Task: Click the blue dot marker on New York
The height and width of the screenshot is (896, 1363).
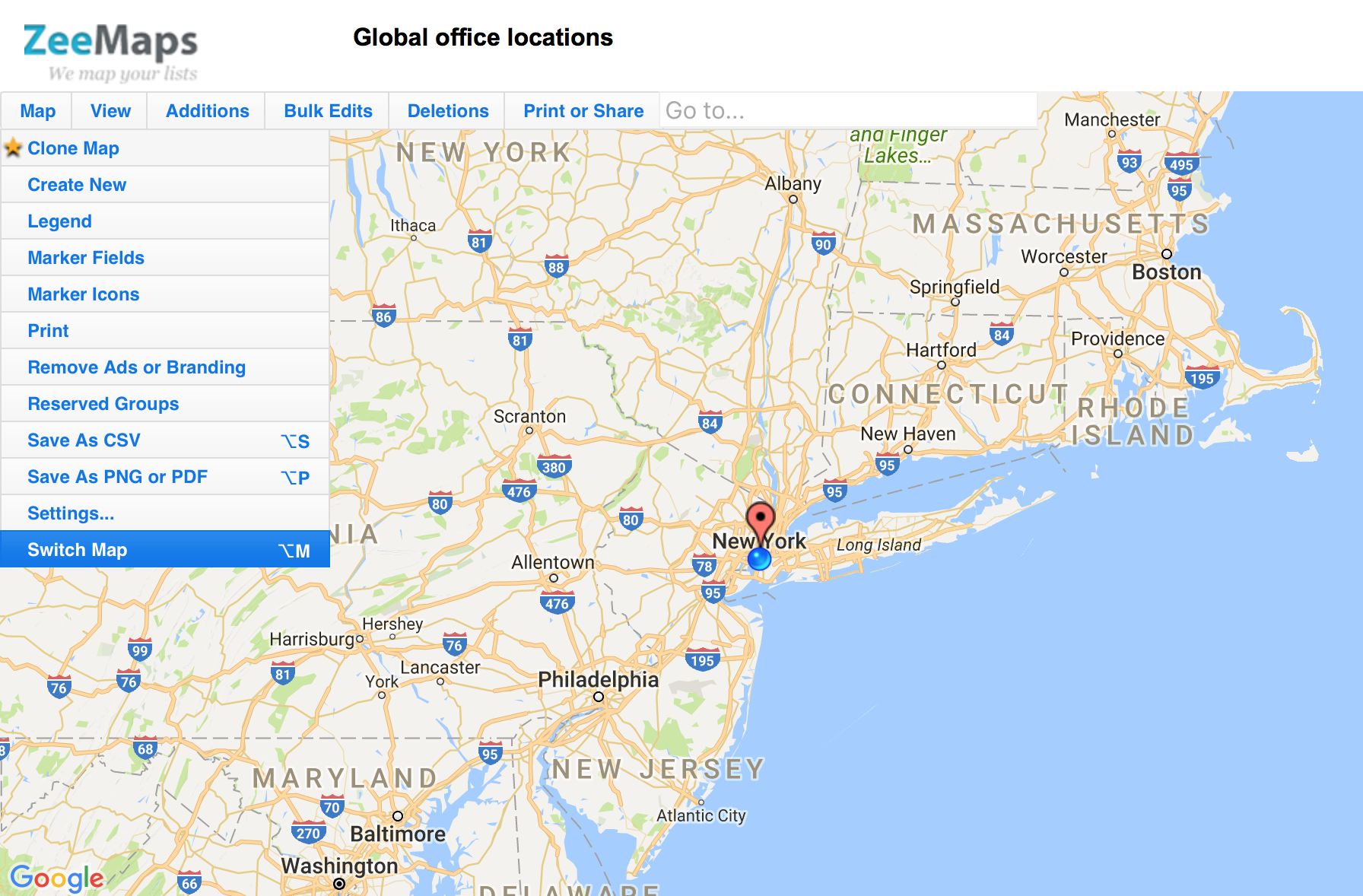Action: click(x=759, y=559)
